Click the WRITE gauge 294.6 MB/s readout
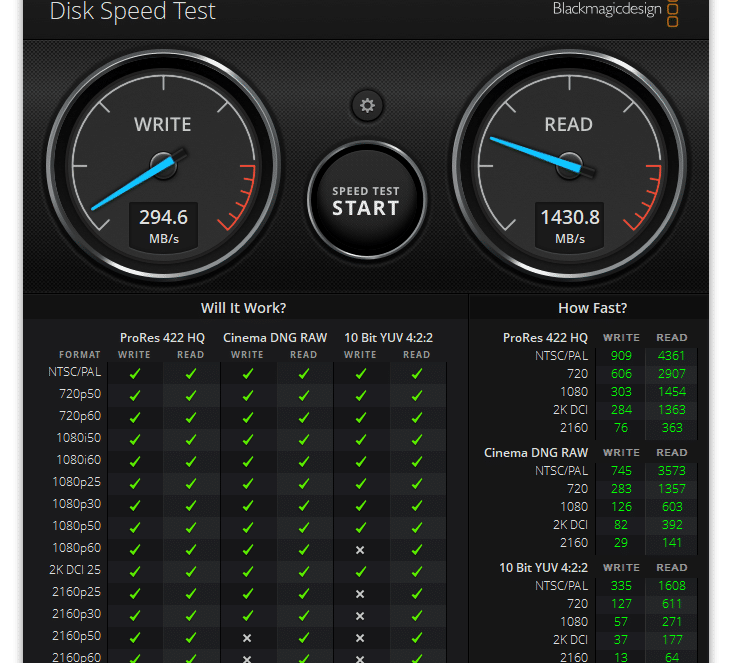This screenshot has height=663, width=732. pos(163,226)
